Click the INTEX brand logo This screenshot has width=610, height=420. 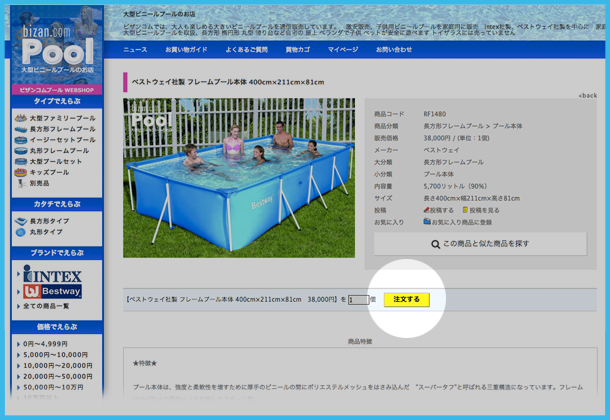click(x=58, y=275)
